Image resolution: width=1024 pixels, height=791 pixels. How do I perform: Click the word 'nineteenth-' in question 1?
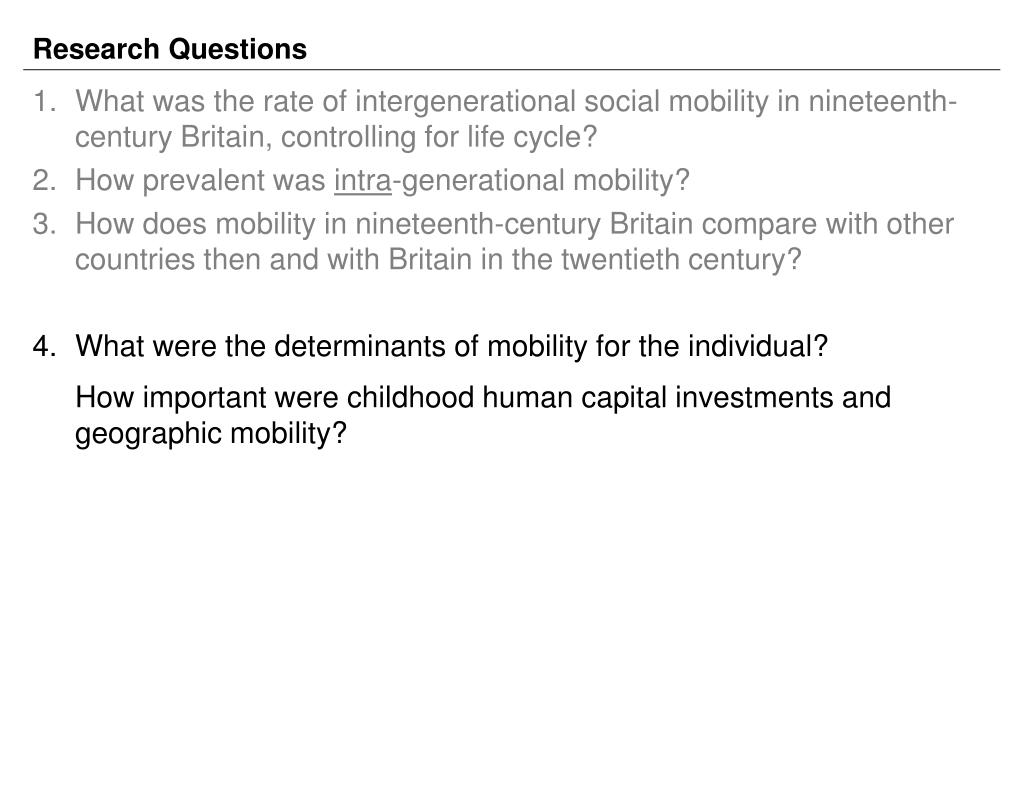pyautogui.click(x=883, y=102)
